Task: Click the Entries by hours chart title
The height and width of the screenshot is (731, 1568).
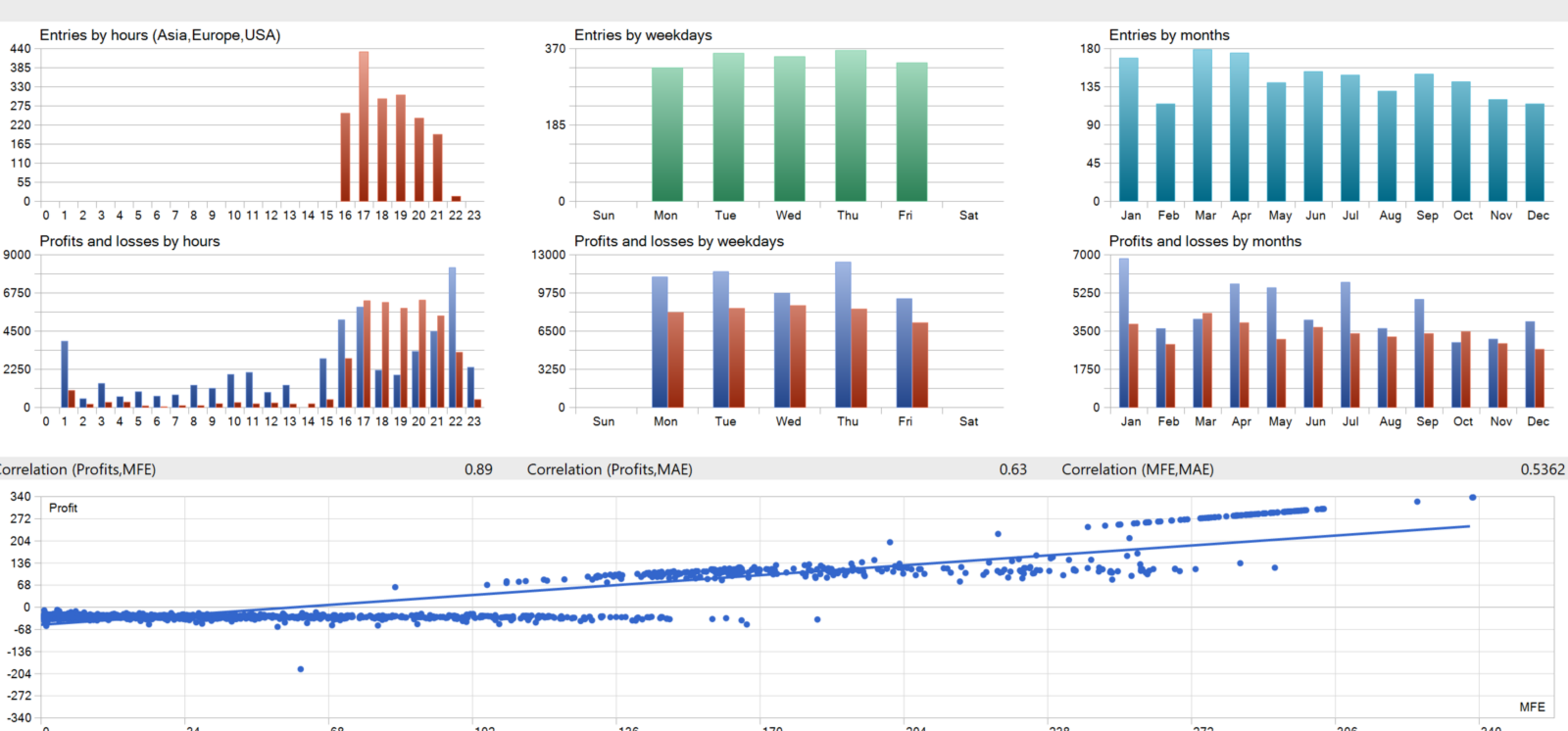Action: 160,35
